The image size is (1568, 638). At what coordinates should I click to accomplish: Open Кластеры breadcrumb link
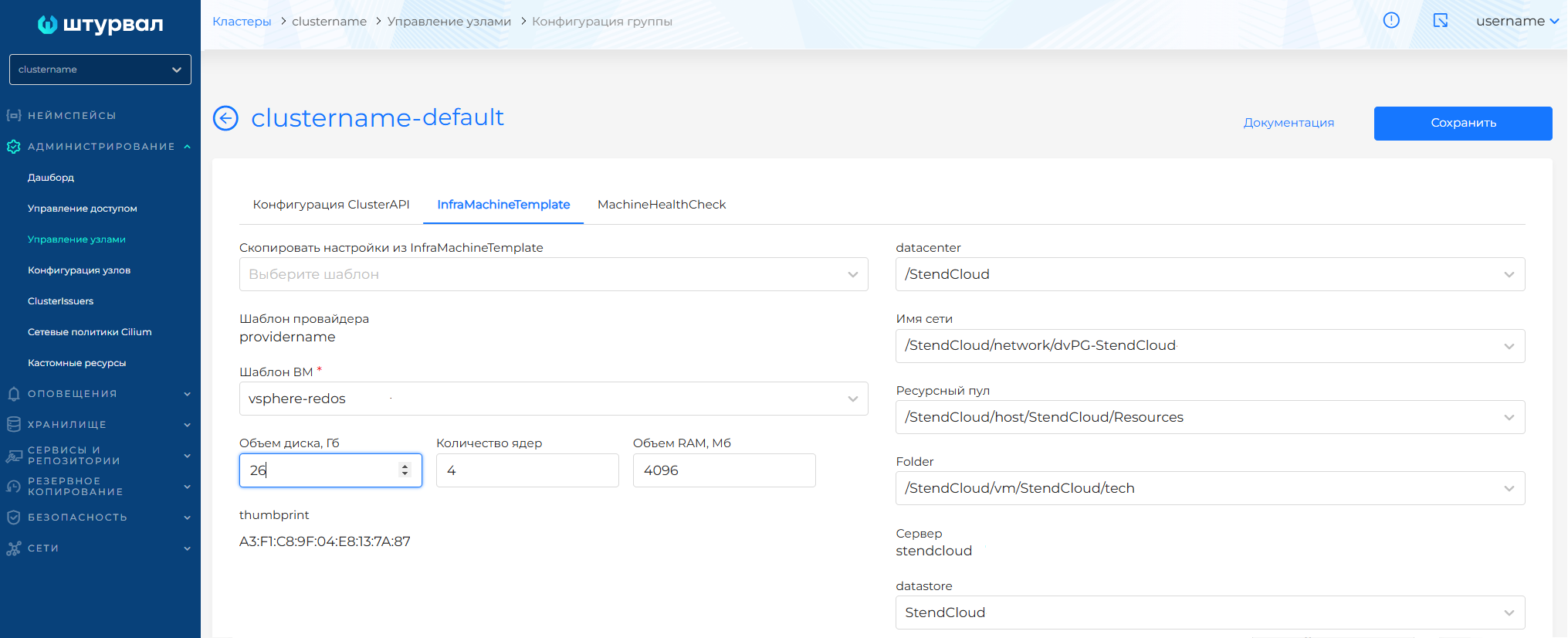pyautogui.click(x=242, y=22)
